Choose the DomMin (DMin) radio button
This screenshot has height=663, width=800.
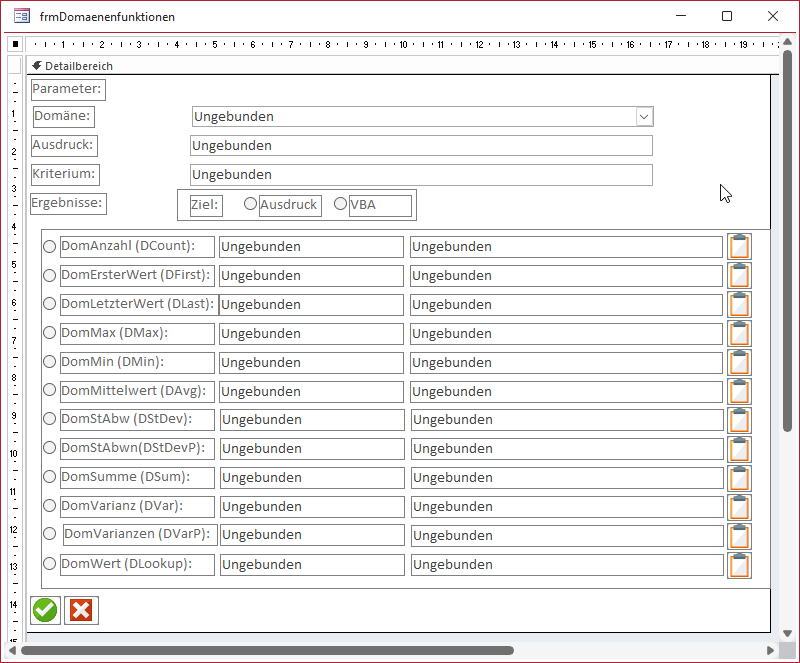49,363
